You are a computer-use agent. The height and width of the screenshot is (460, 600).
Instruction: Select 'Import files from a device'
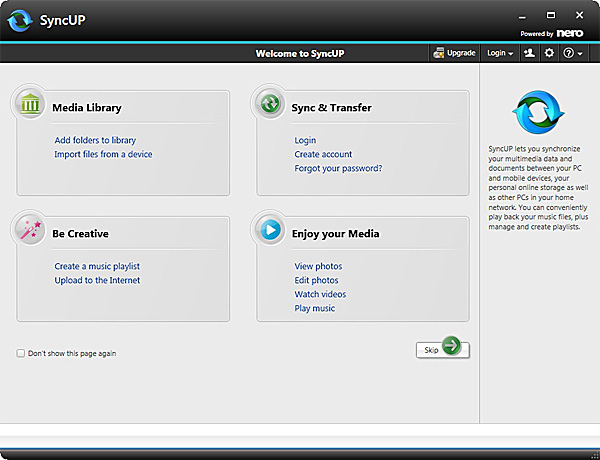(x=103, y=154)
